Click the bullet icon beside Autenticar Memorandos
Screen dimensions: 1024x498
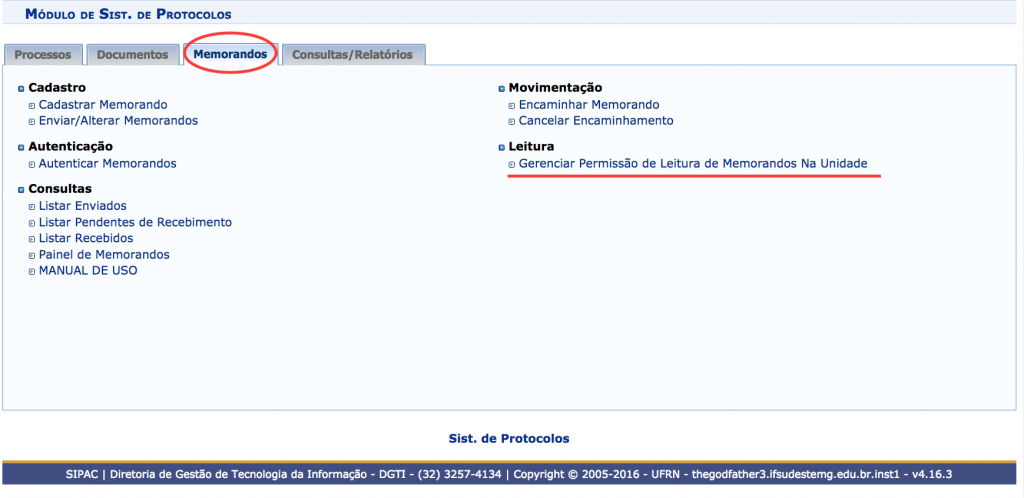point(31,164)
